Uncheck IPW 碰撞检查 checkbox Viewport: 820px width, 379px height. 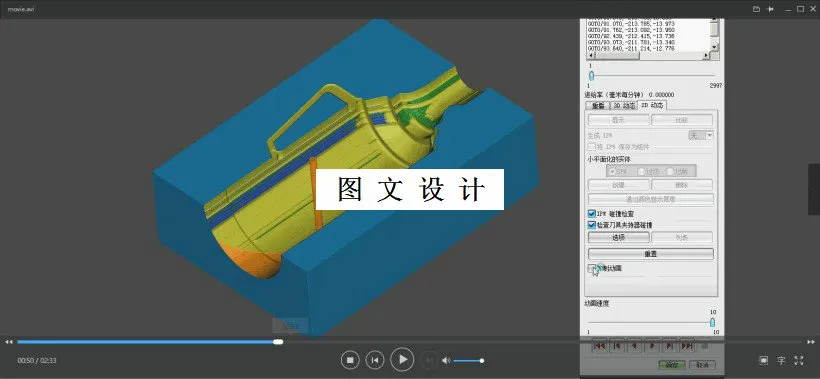[x=591, y=214]
